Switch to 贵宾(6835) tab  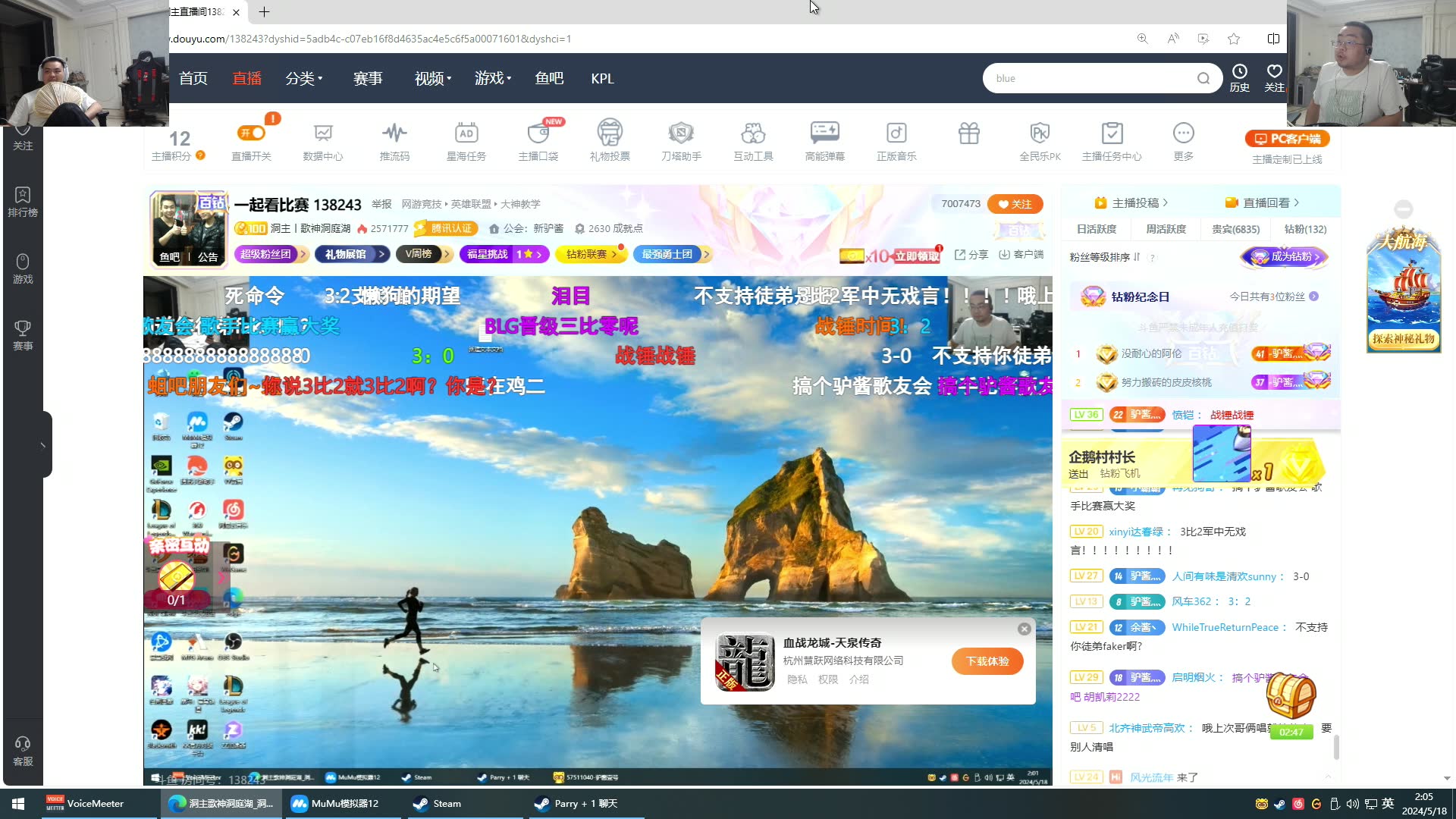pyautogui.click(x=1235, y=229)
